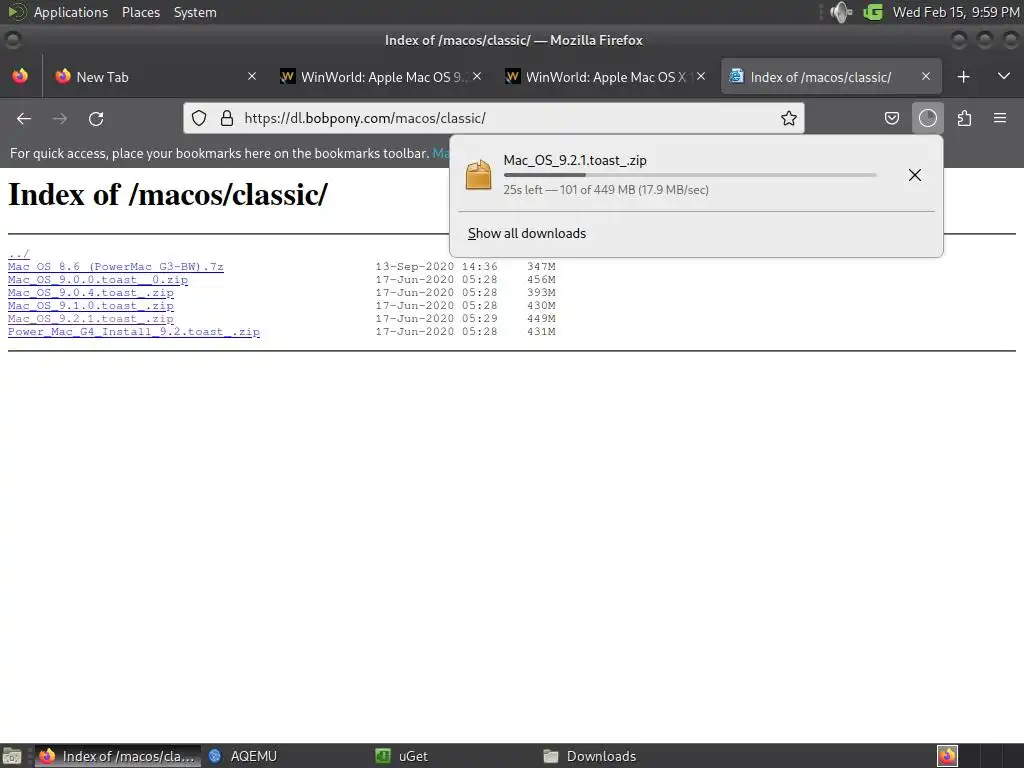Switch to WinWorld Apple Mac OS 9 tab
1024x768 pixels.
pos(383,77)
